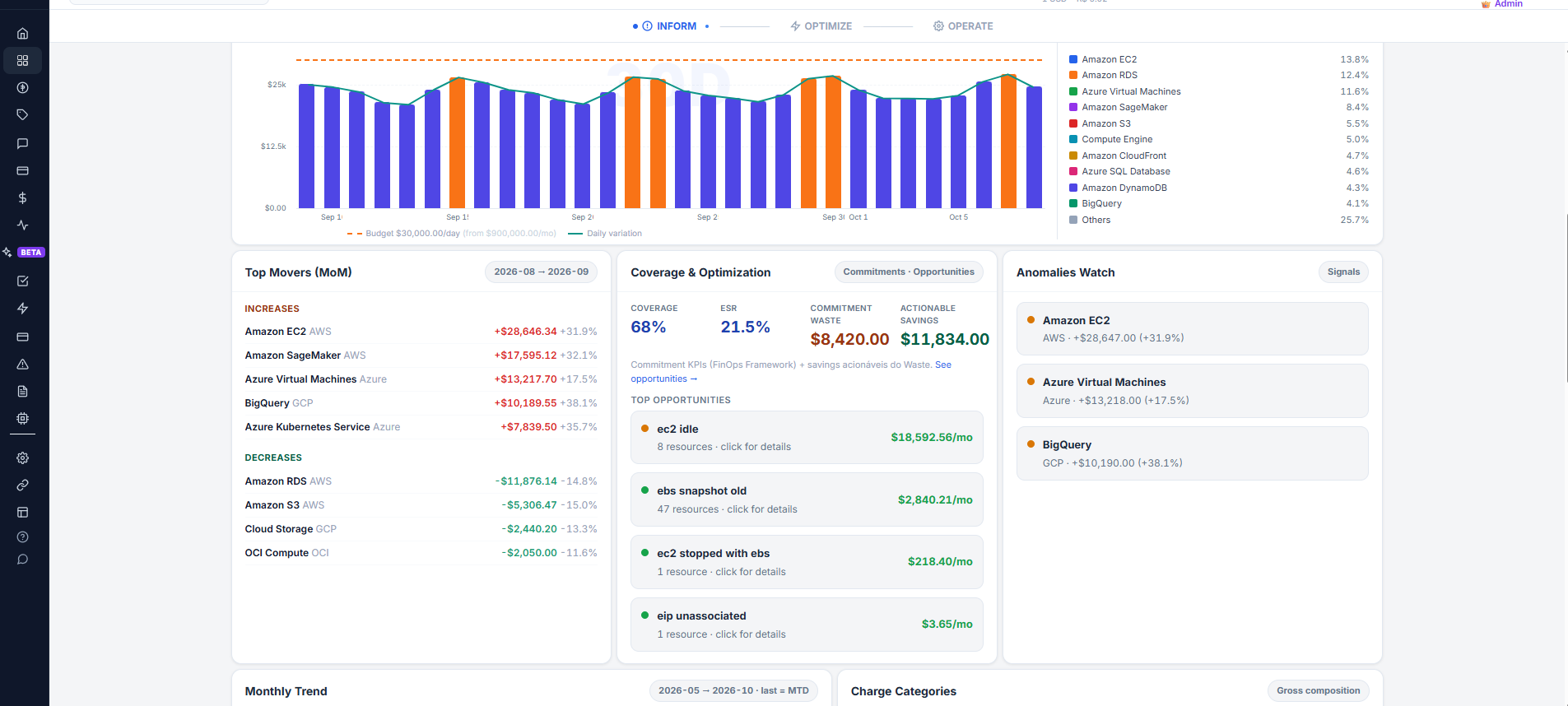Click the orange Amazon RDS legend swatch
The width and height of the screenshot is (1568, 706).
click(1073, 75)
